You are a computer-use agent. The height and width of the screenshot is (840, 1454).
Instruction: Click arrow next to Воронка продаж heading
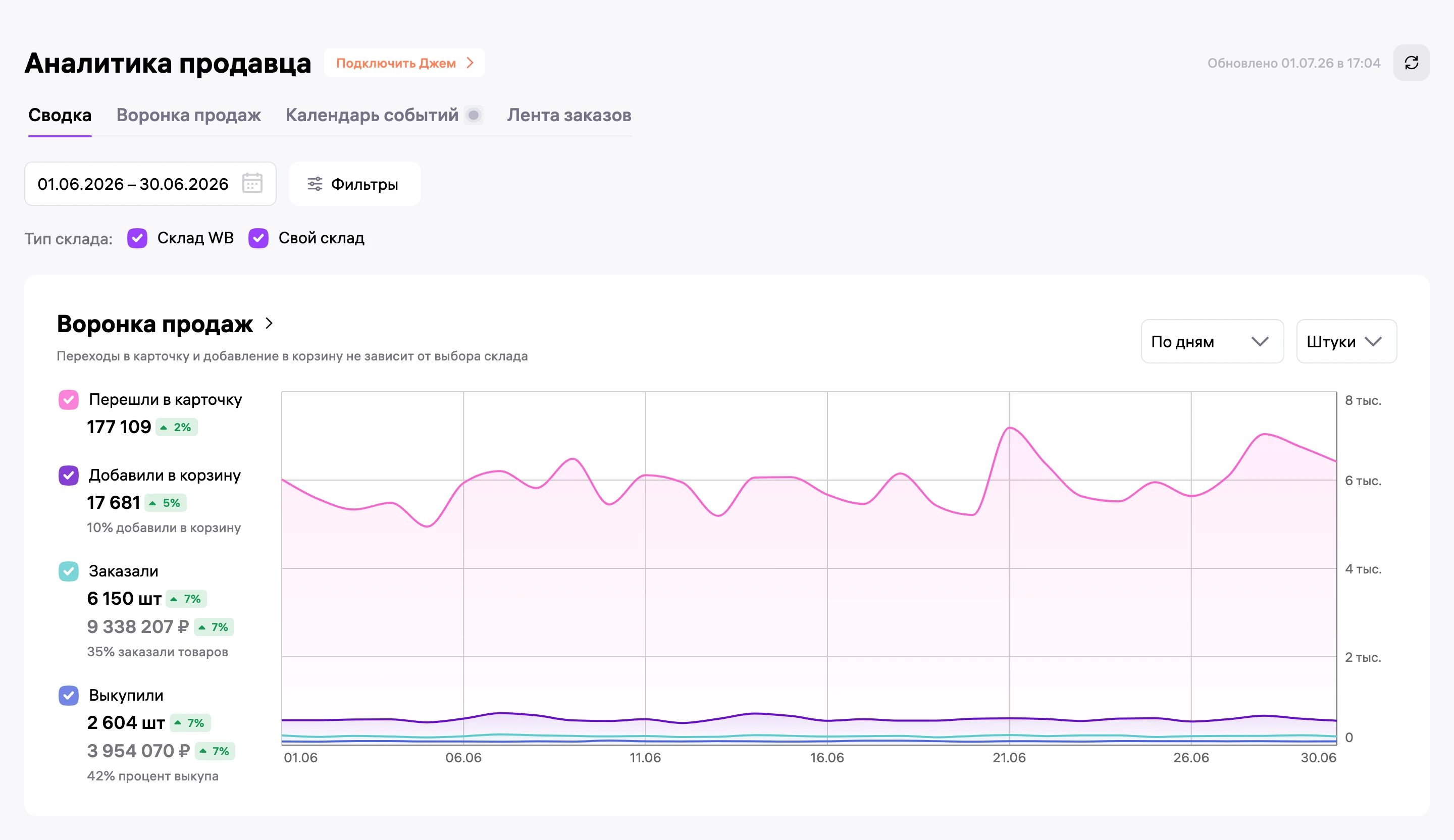(269, 324)
